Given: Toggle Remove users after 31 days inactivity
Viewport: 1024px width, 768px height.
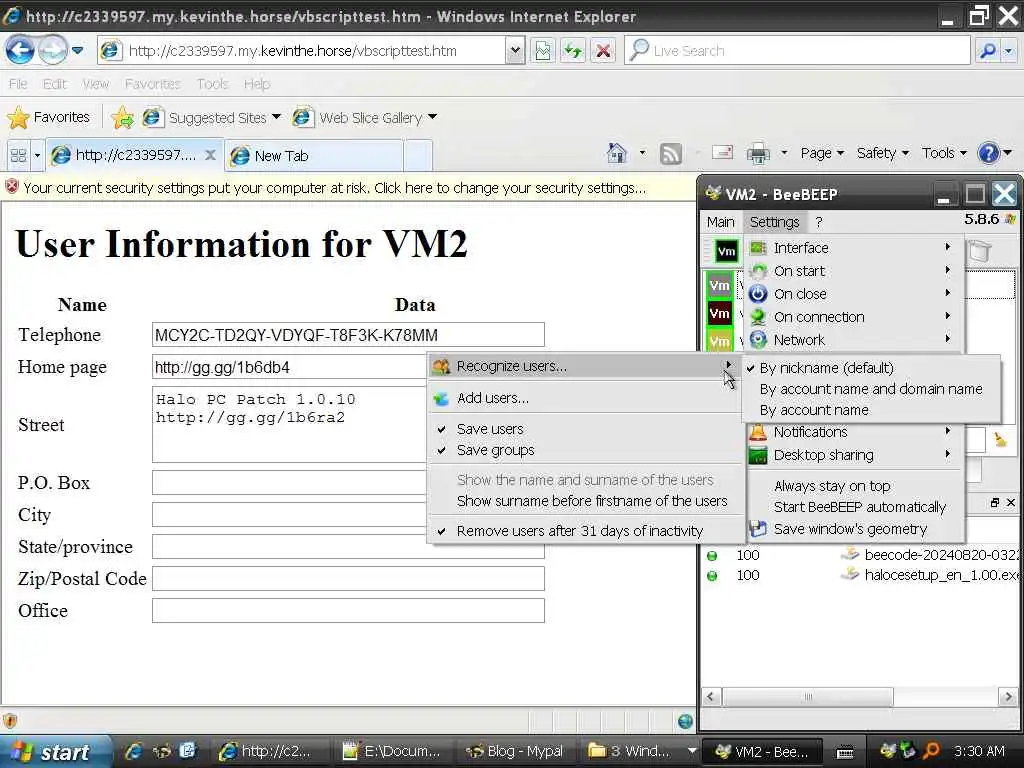Looking at the screenshot, I should point(585,531).
